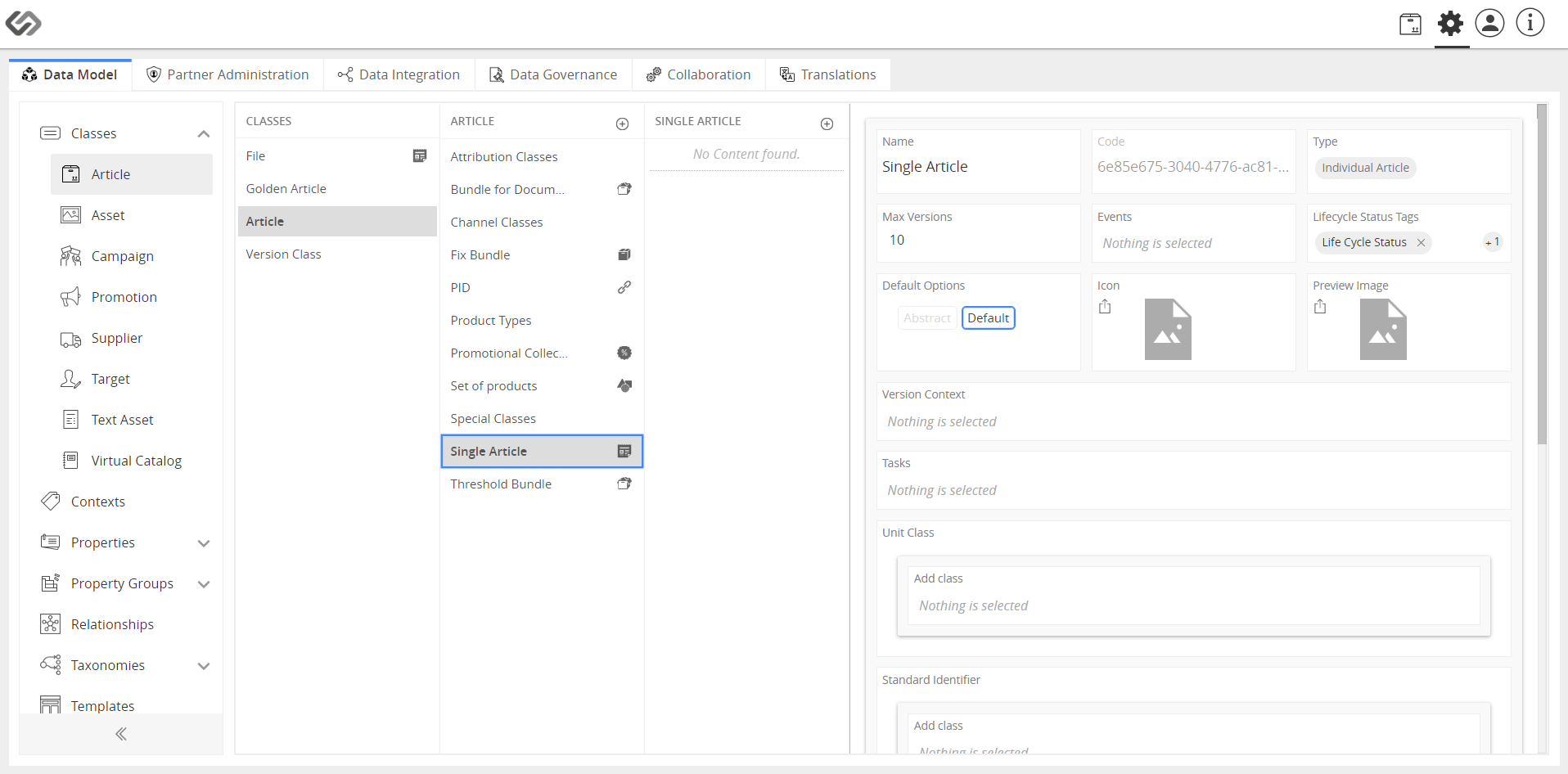Click the Threshold Bundle row icon

click(x=624, y=484)
